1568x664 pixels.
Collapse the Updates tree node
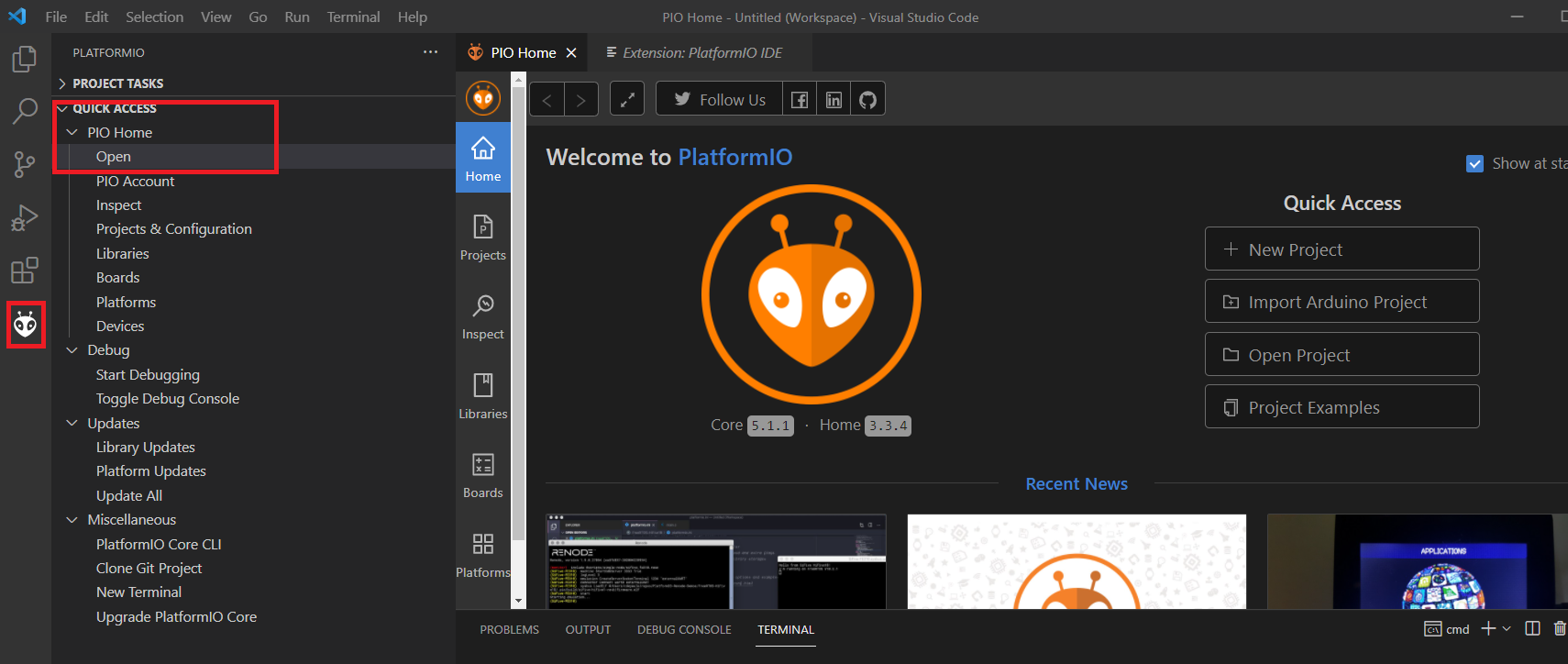tap(72, 423)
